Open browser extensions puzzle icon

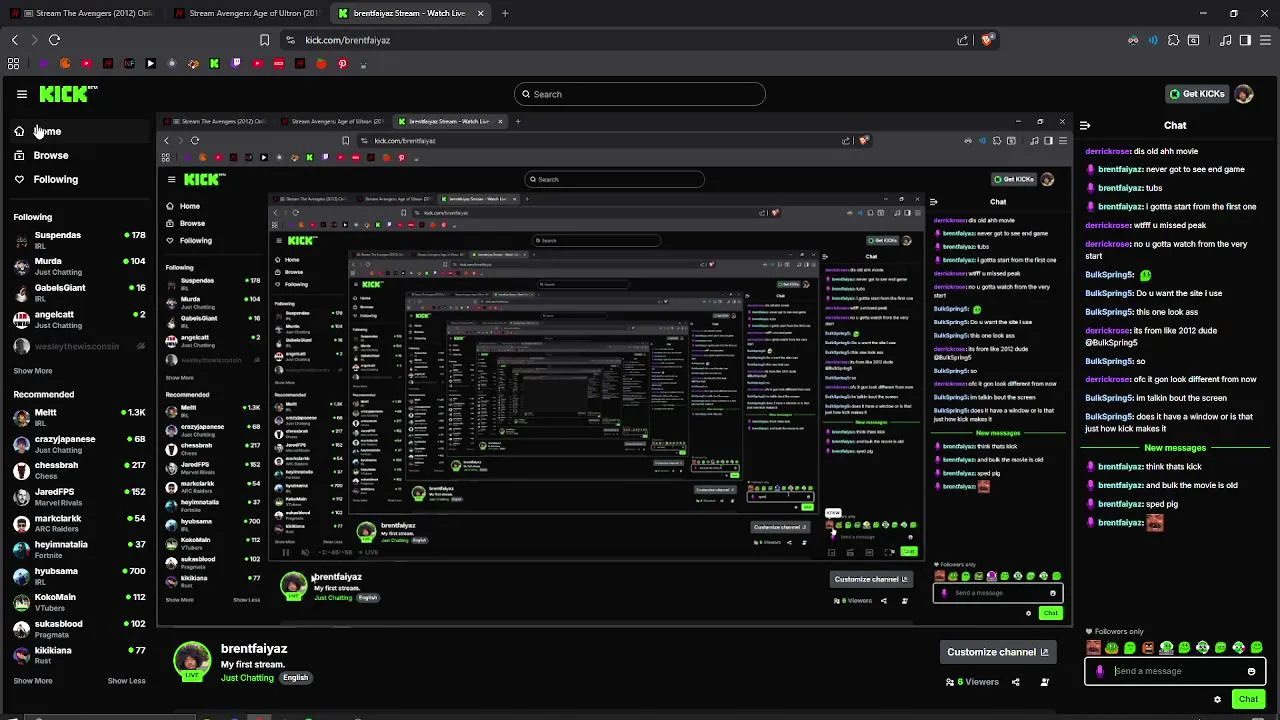pos(1173,40)
